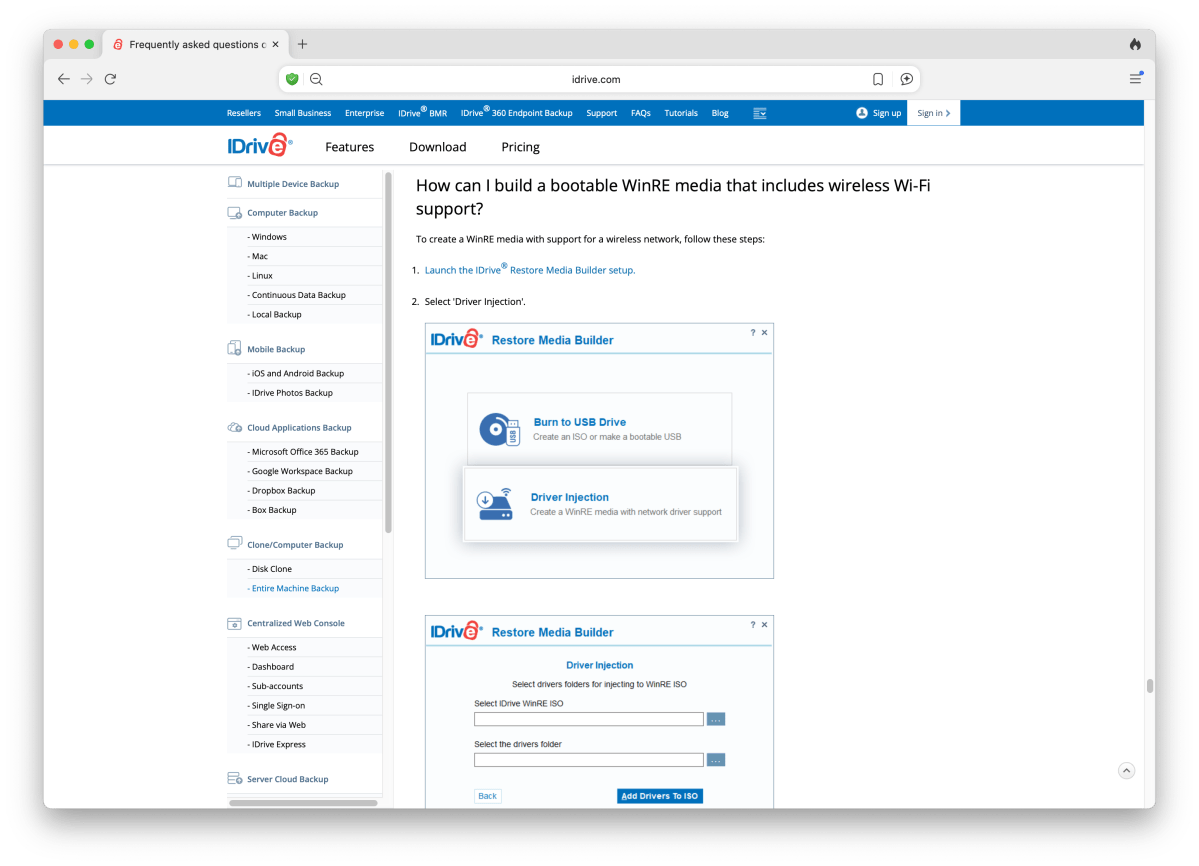Click the idrive.com address bar
The width and height of the screenshot is (1199, 866).
pyautogui.click(x=596, y=79)
